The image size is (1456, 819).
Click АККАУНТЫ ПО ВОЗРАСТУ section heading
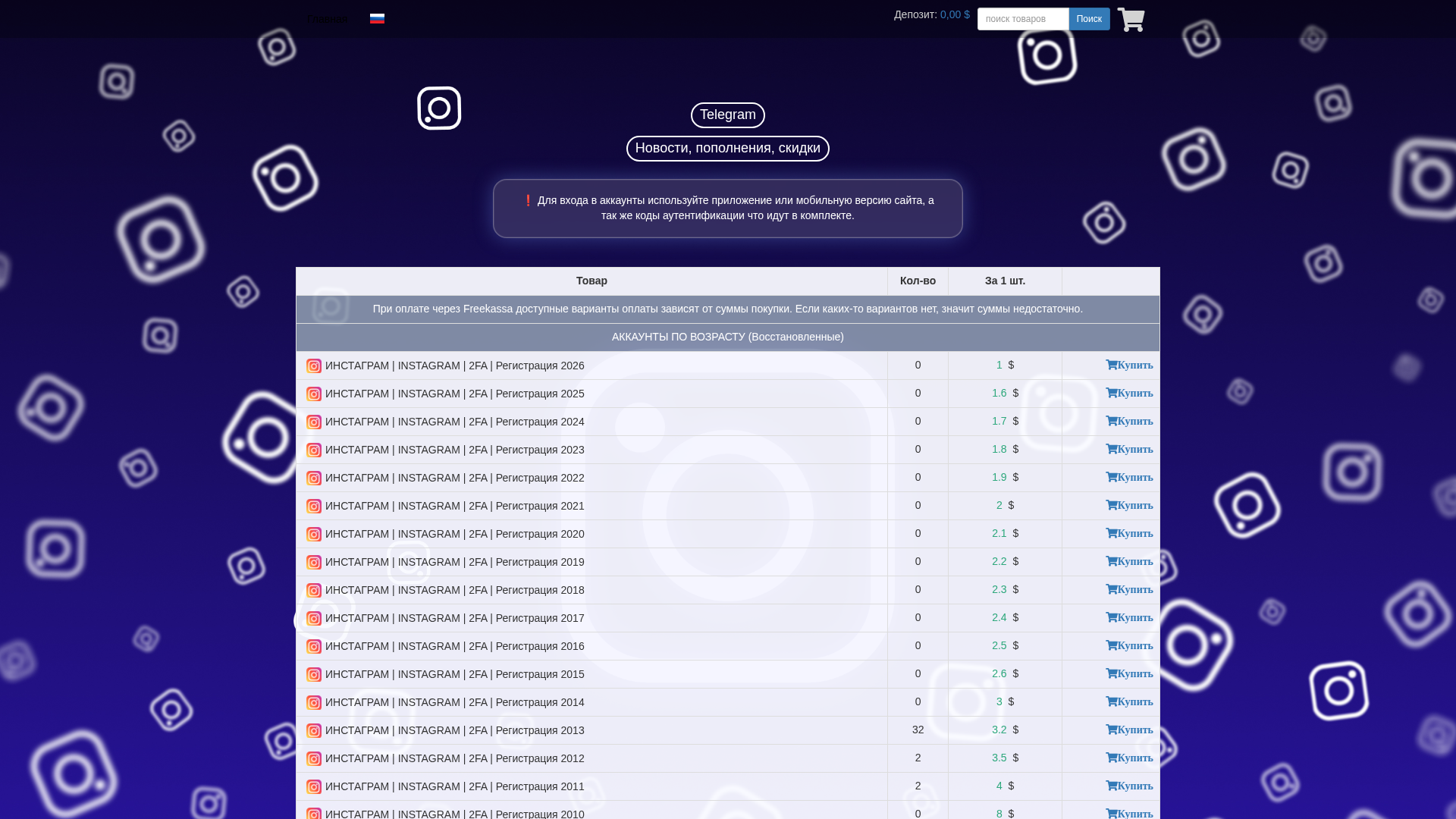coord(727,337)
